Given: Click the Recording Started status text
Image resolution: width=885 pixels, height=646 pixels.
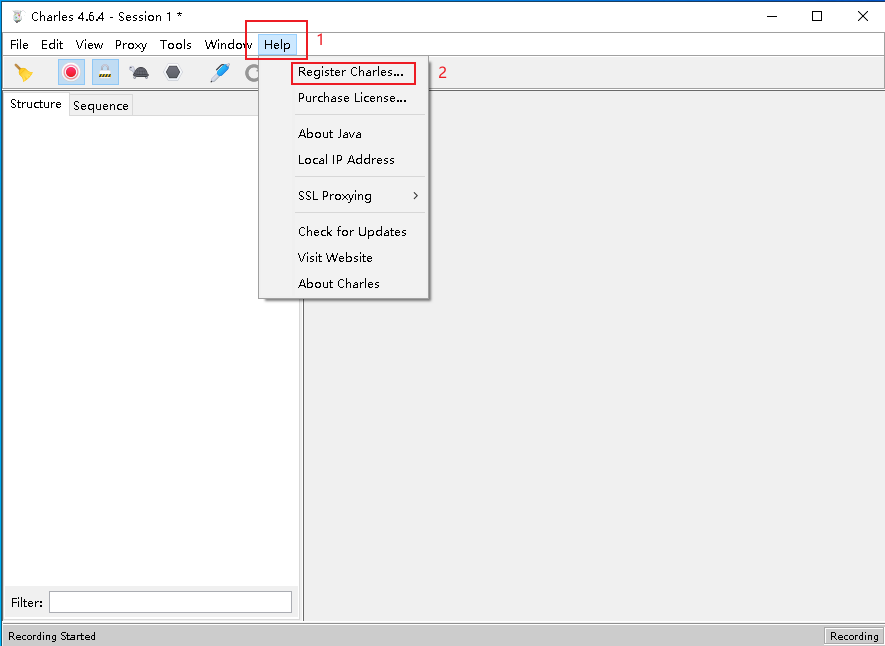Looking at the screenshot, I should click(x=52, y=636).
